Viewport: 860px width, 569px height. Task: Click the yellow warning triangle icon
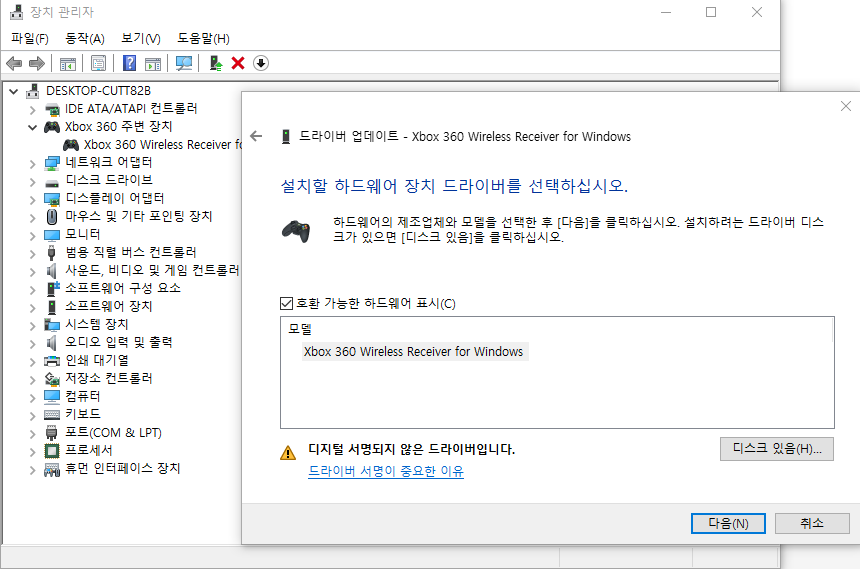(x=288, y=453)
